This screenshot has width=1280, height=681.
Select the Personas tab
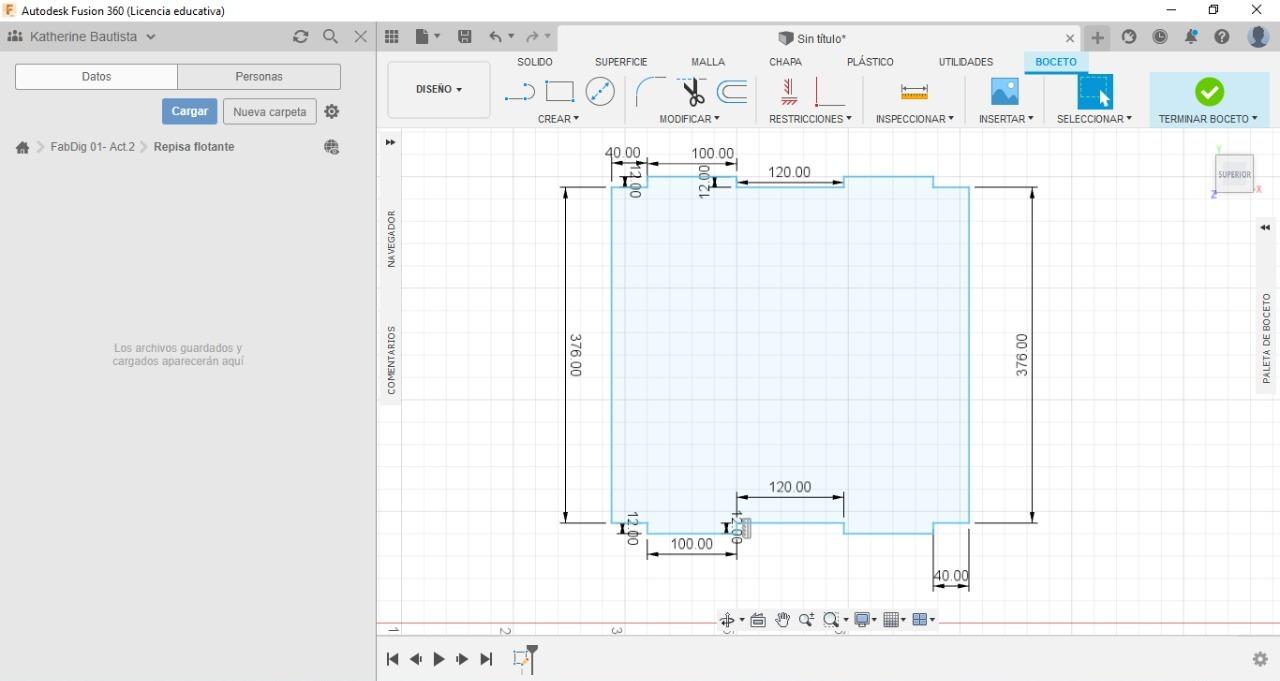tap(259, 77)
